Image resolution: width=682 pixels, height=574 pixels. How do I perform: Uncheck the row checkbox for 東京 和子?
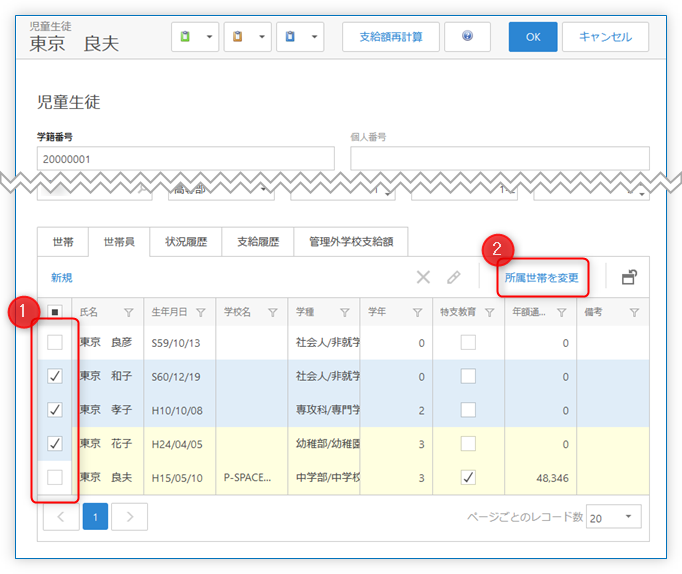pyautogui.click(x=55, y=376)
